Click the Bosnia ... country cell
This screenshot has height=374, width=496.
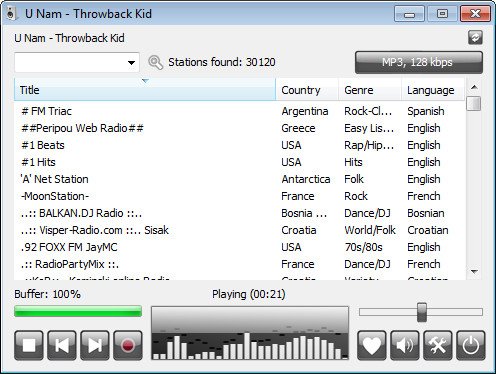click(304, 213)
